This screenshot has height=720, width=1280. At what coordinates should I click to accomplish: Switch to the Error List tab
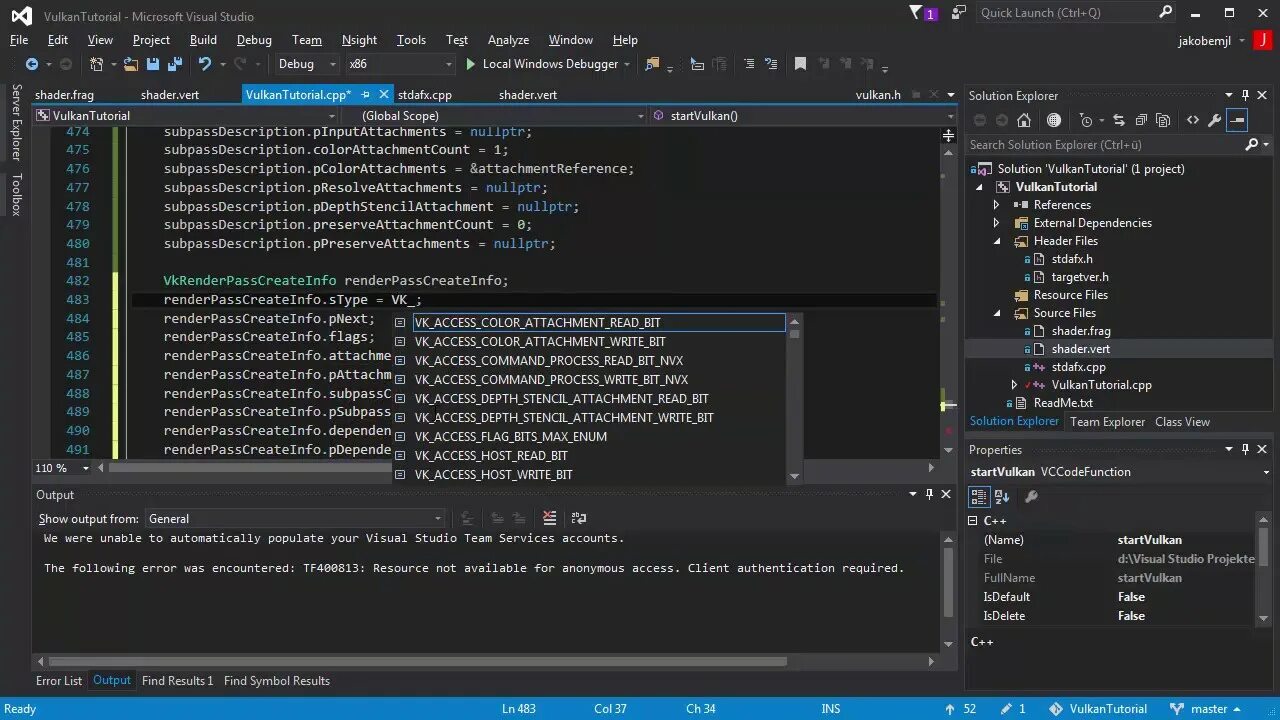pyautogui.click(x=59, y=681)
